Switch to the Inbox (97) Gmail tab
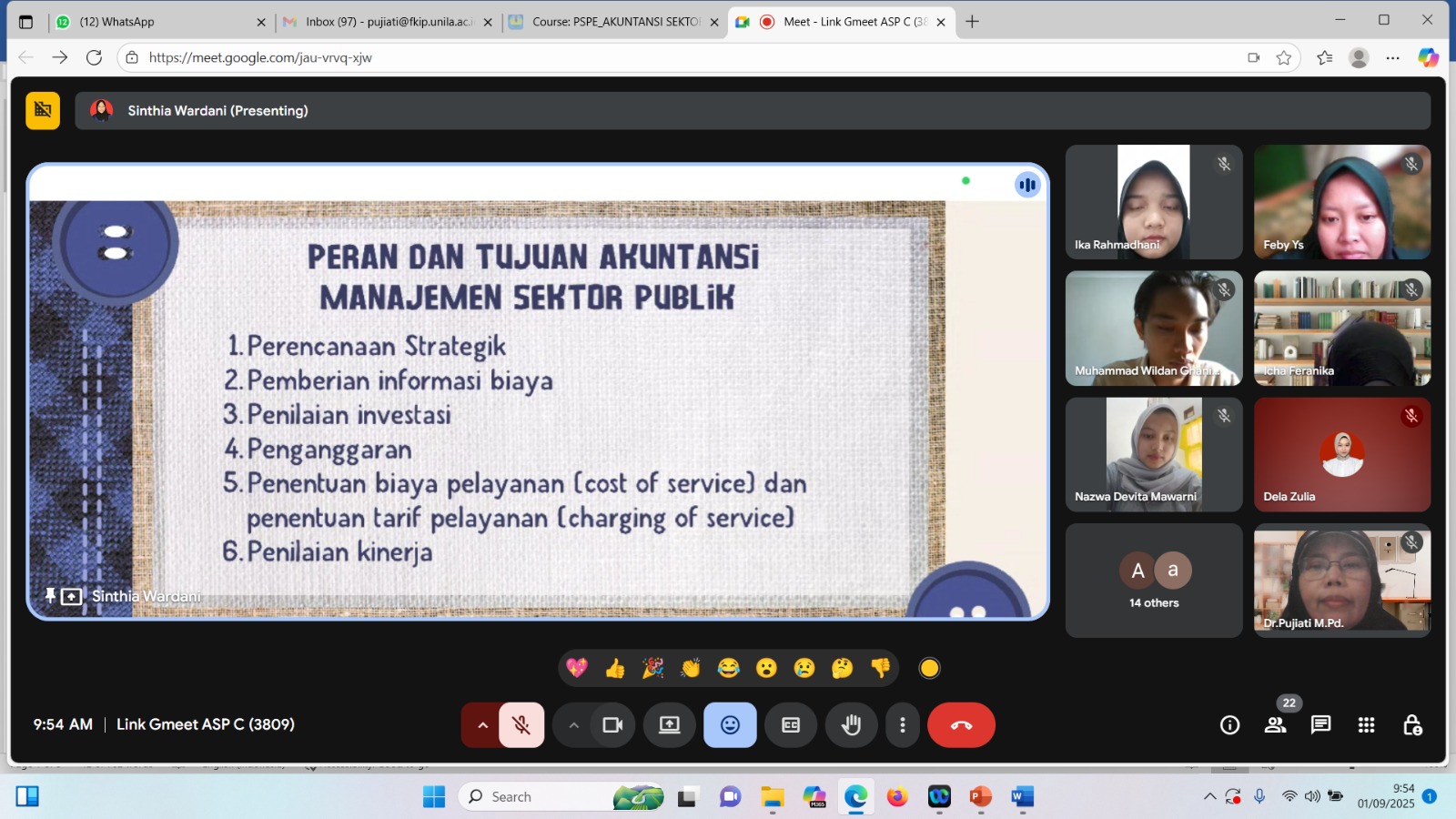This screenshot has height=819, width=1456. pyautogui.click(x=389, y=22)
